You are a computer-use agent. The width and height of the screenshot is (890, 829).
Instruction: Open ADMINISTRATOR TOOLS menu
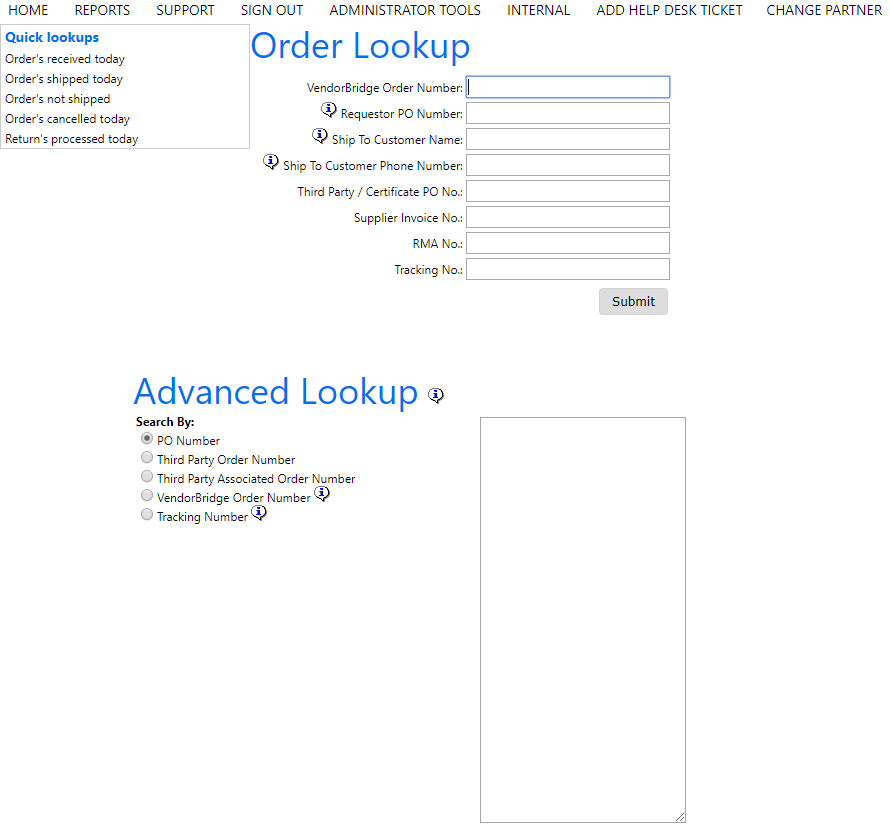click(405, 10)
